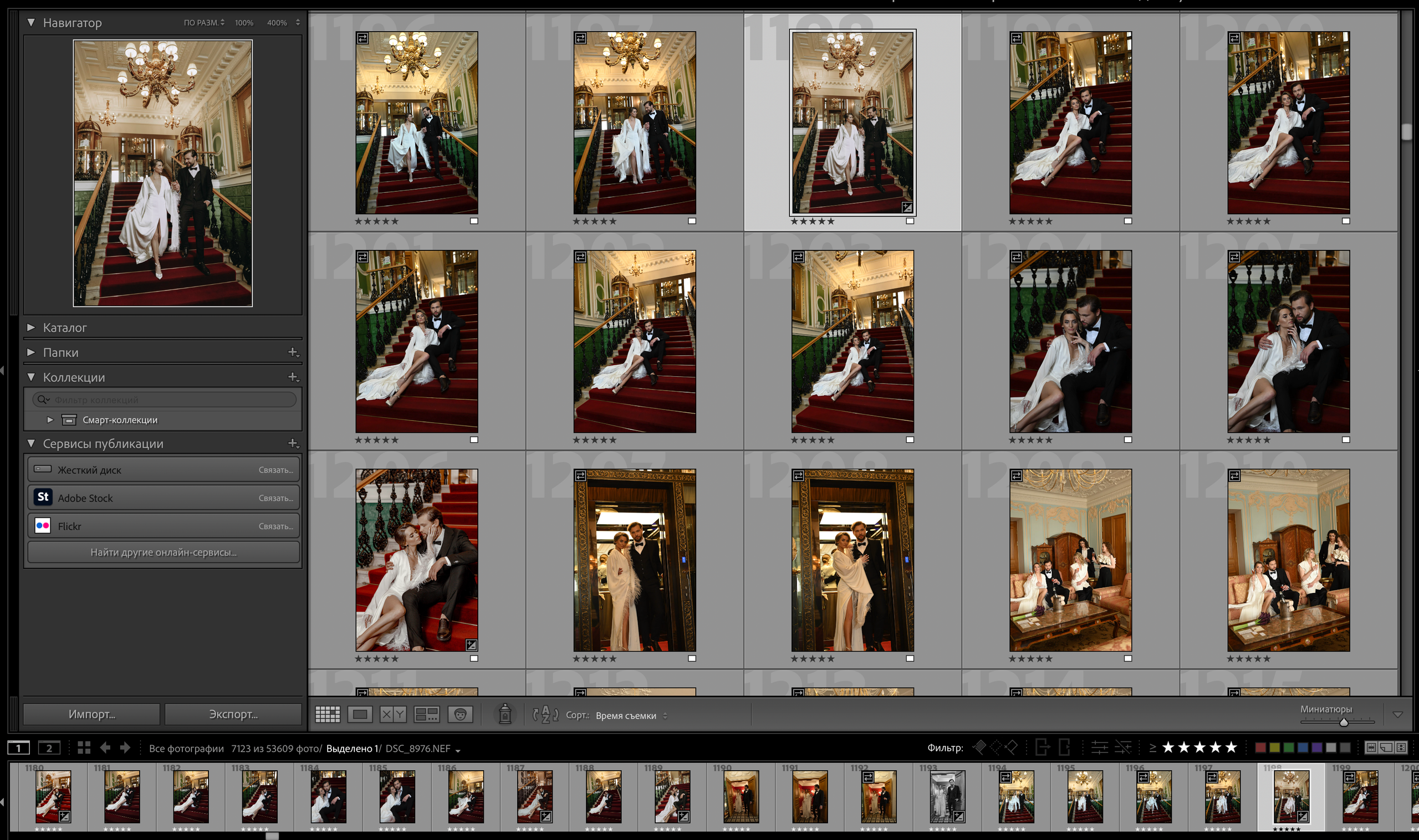Create collection with the Коллекции plus icon

click(x=293, y=376)
